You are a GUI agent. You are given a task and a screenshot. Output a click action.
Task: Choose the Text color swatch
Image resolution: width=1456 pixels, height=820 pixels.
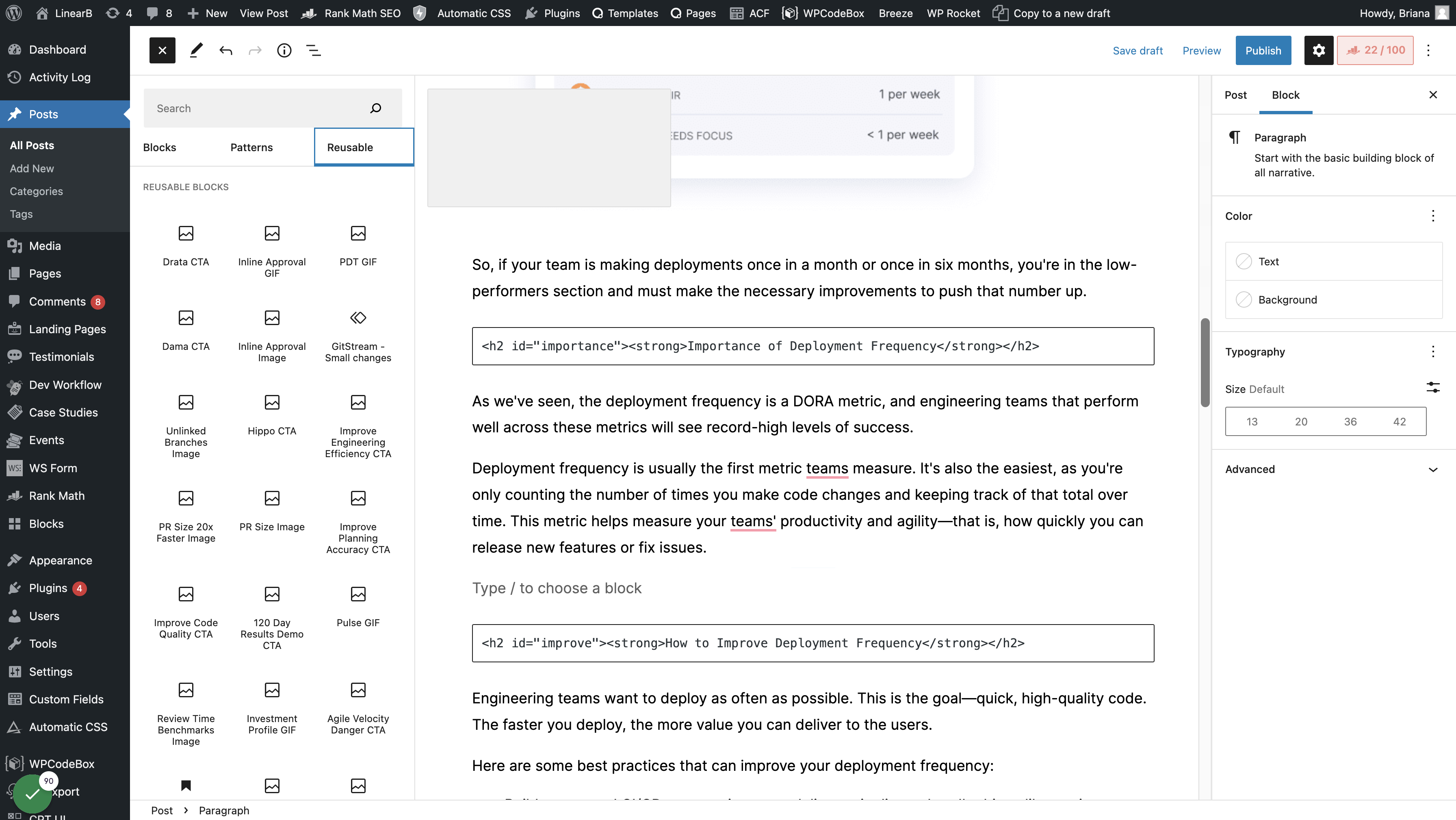pyautogui.click(x=1333, y=261)
